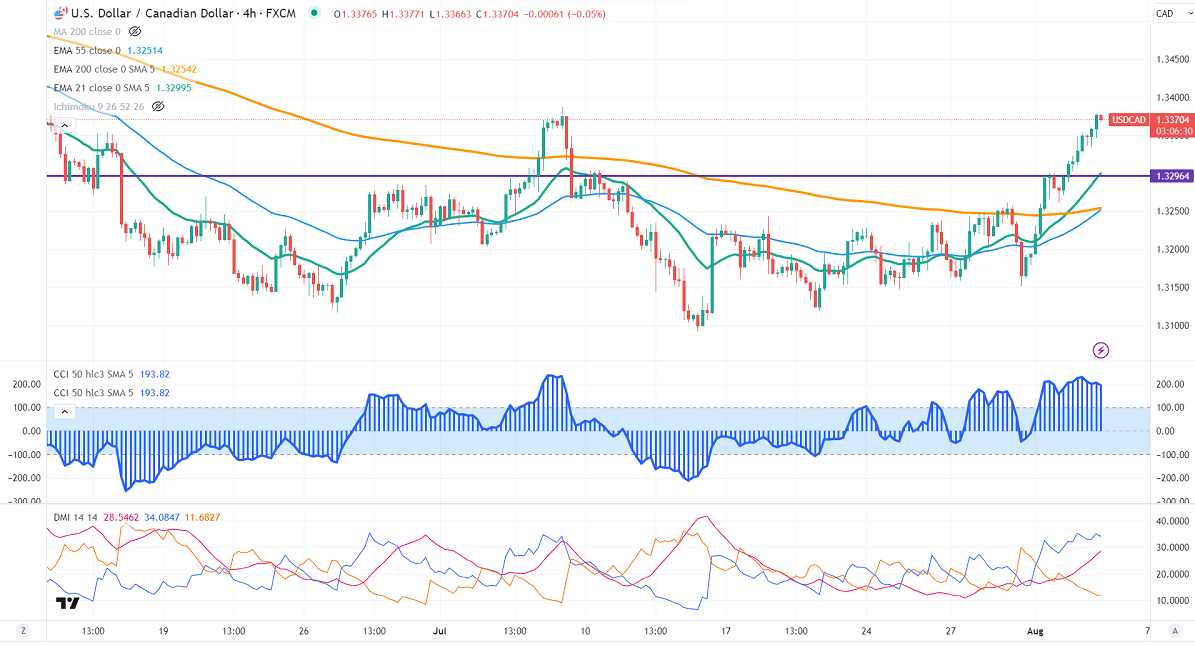Click the EMA 55 value 1.32514
Screen dimensions: 1195x645
point(145,50)
